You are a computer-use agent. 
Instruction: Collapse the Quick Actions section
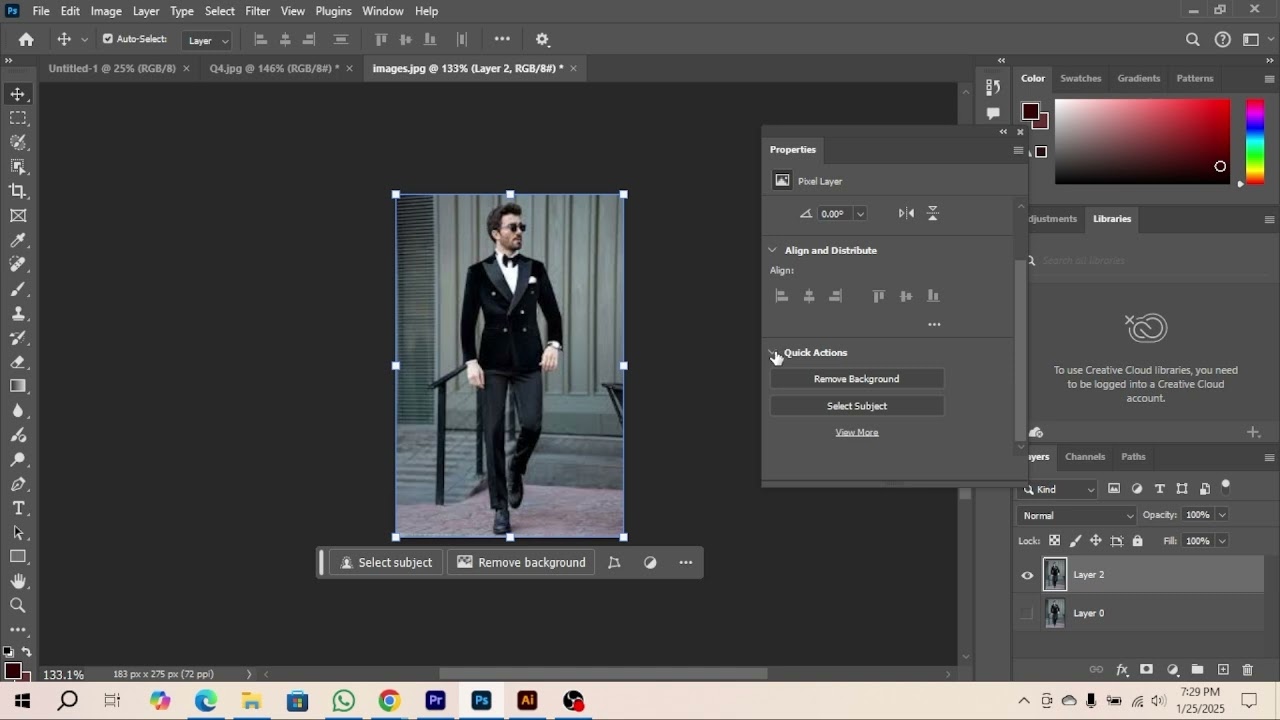[772, 352]
